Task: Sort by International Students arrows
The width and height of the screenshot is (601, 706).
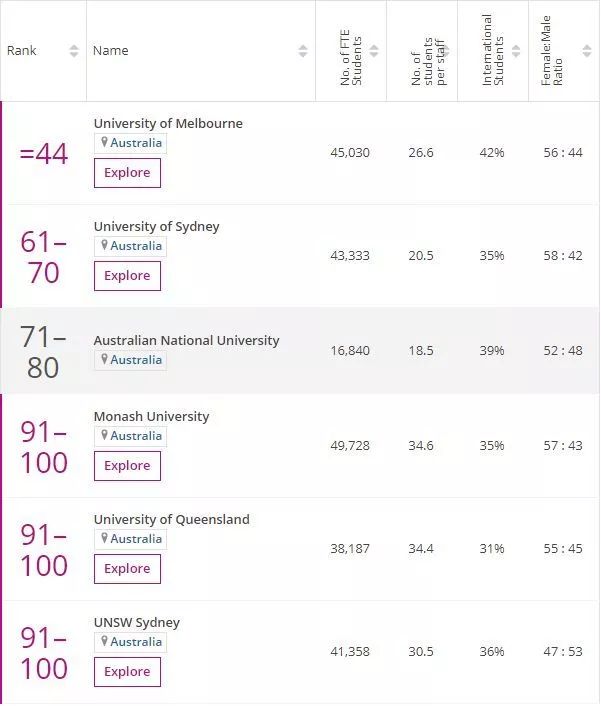Action: click(517, 51)
